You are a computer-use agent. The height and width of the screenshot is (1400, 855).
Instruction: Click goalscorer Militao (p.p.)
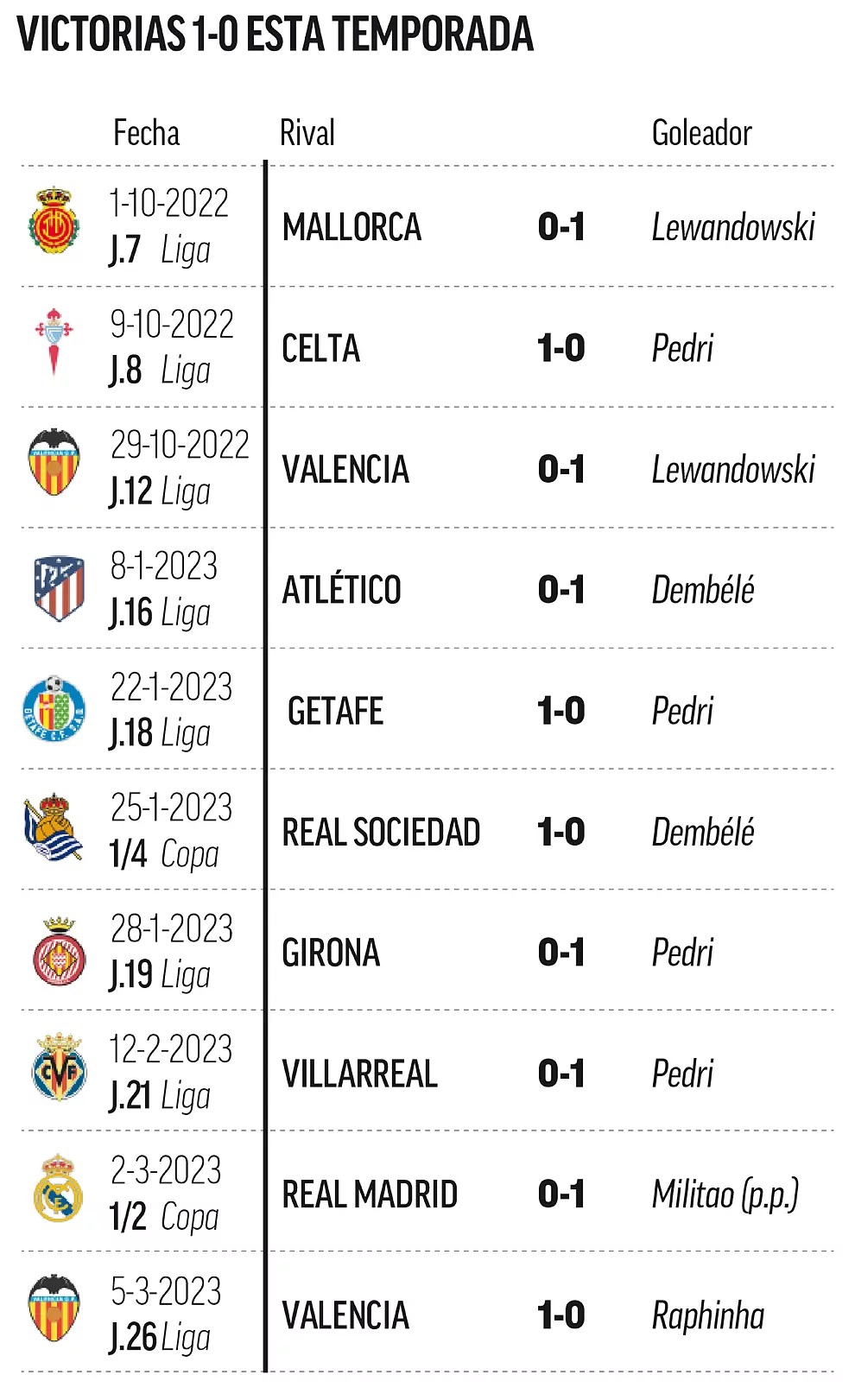(725, 1194)
